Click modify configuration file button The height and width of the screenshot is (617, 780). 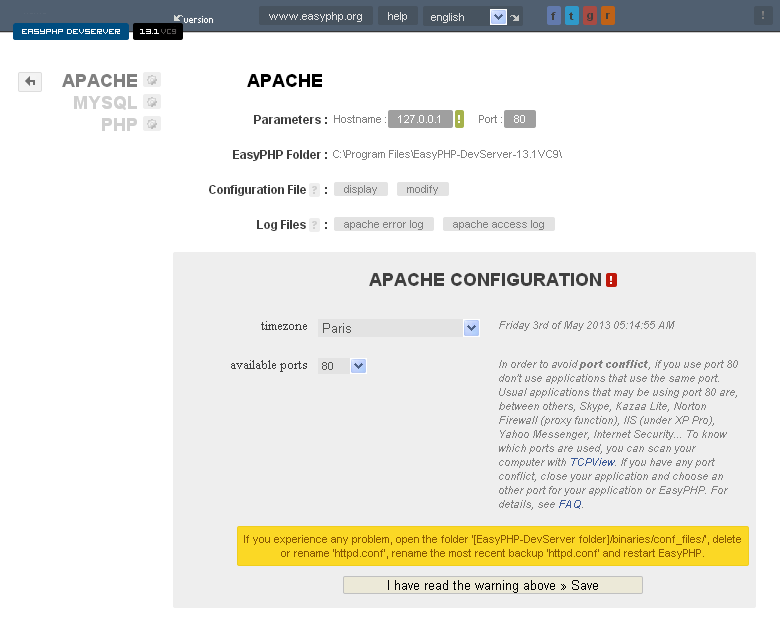(x=422, y=190)
